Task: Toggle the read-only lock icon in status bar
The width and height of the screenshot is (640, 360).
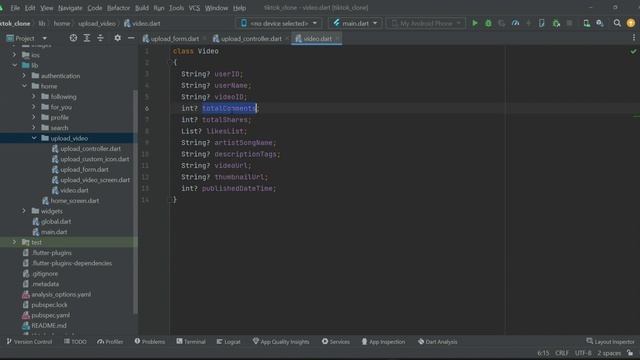Action: coord(630,353)
